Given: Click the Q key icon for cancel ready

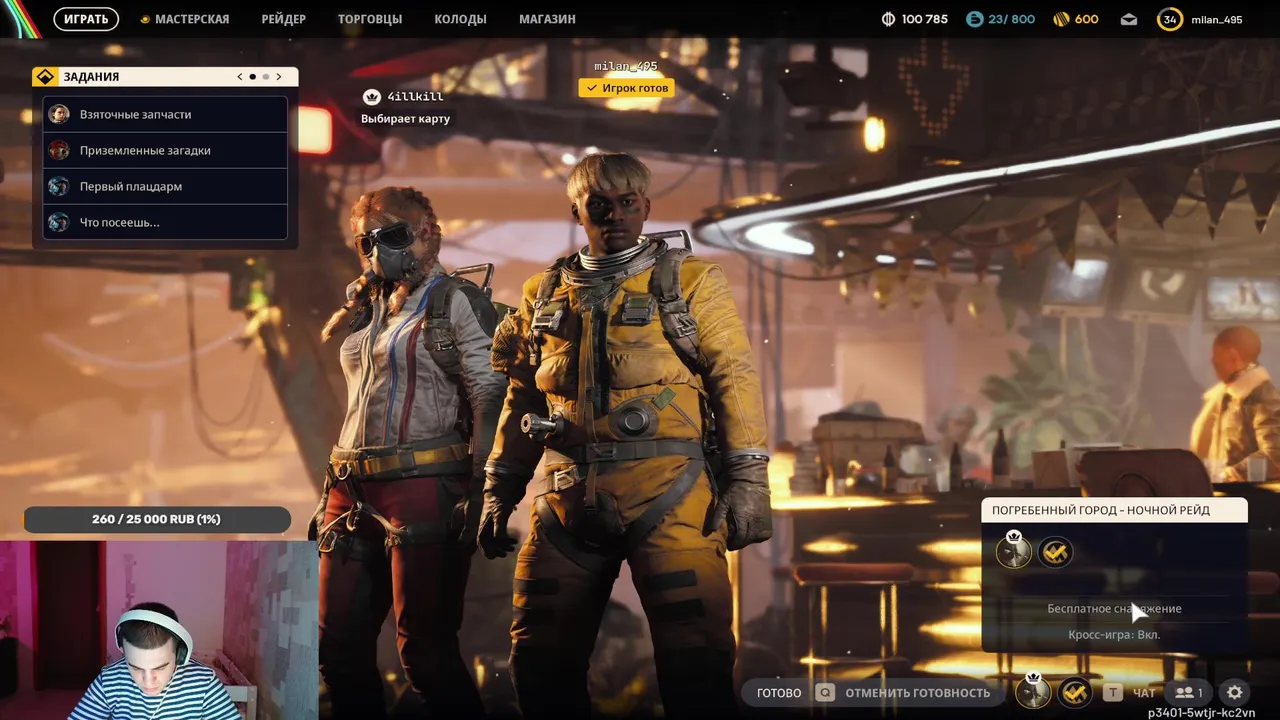Looking at the screenshot, I should pyautogui.click(x=824, y=692).
